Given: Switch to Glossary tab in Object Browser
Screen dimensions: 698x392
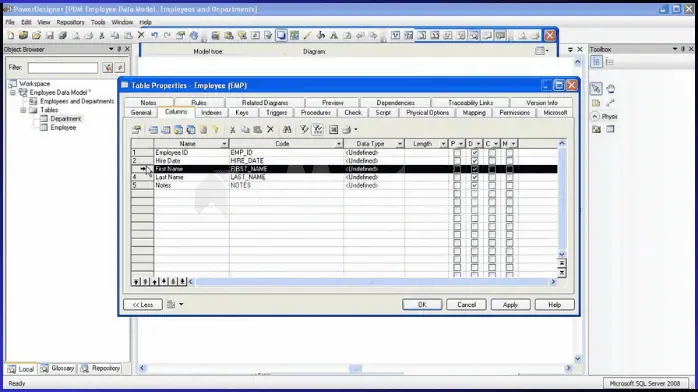Looking at the screenshot, I should coord(58,368).
